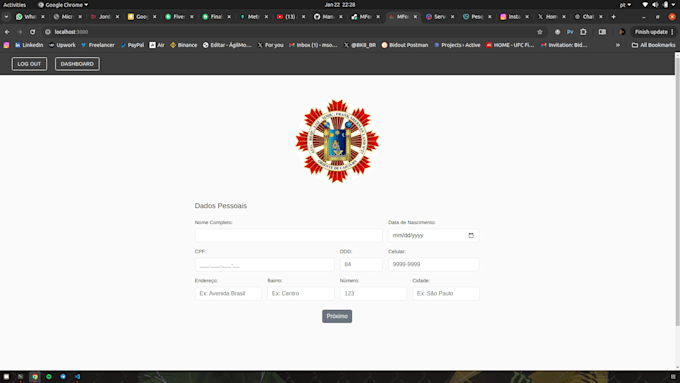680x383 pixels.
Task: Bookmark this page with the star icon
Action: [x=539, y=32]
